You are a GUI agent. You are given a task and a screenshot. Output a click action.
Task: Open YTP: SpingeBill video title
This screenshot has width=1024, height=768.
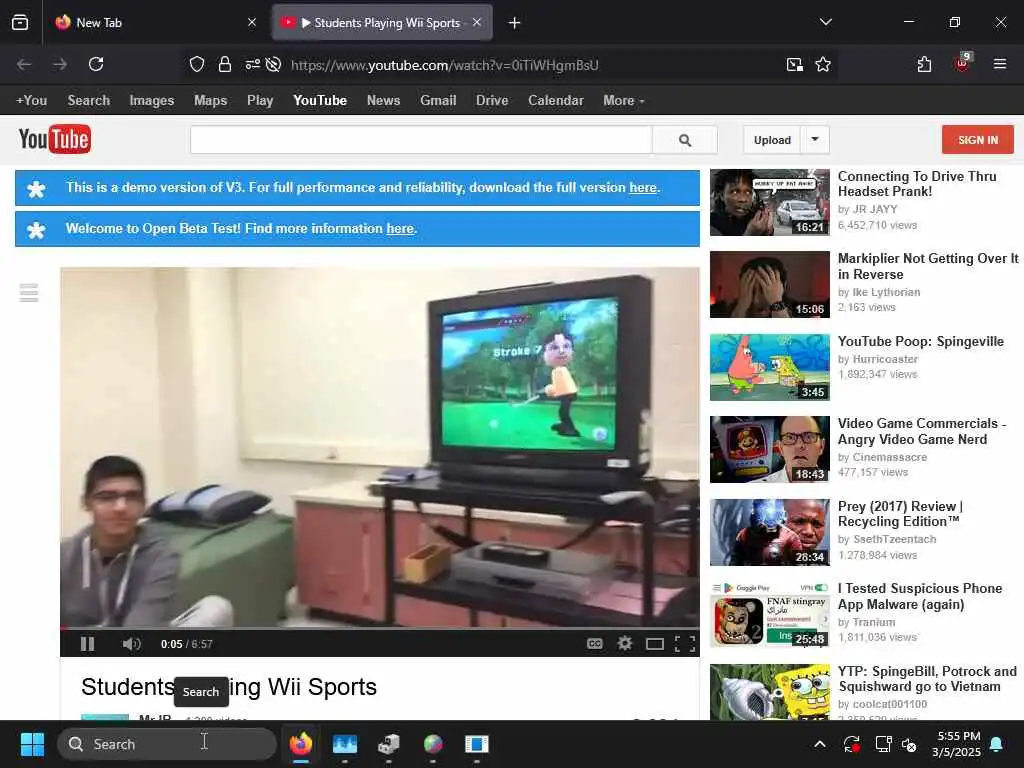coord(927,679)
